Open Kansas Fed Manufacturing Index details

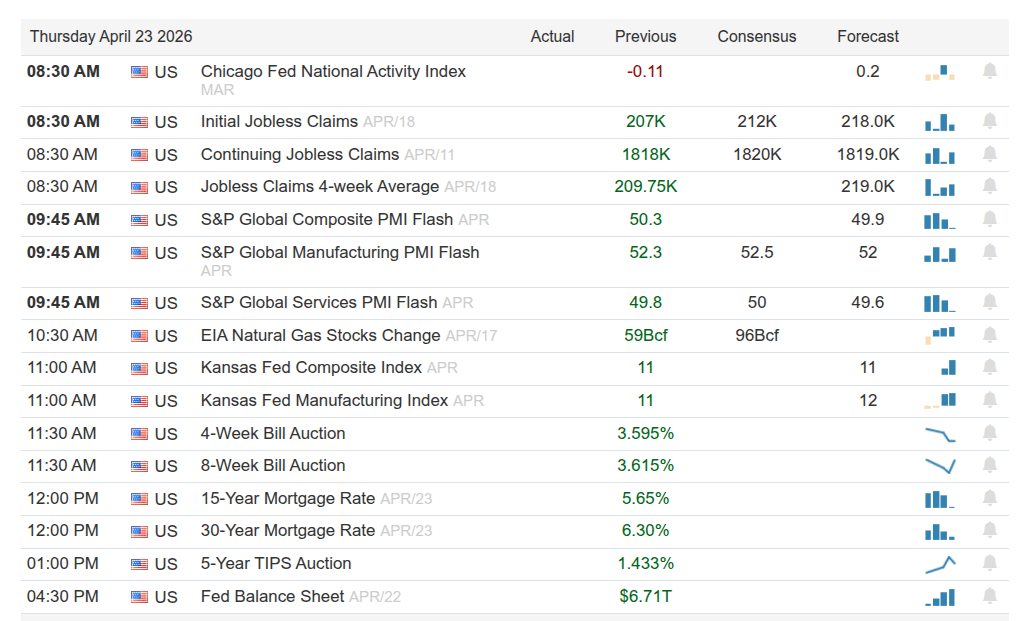324,401
